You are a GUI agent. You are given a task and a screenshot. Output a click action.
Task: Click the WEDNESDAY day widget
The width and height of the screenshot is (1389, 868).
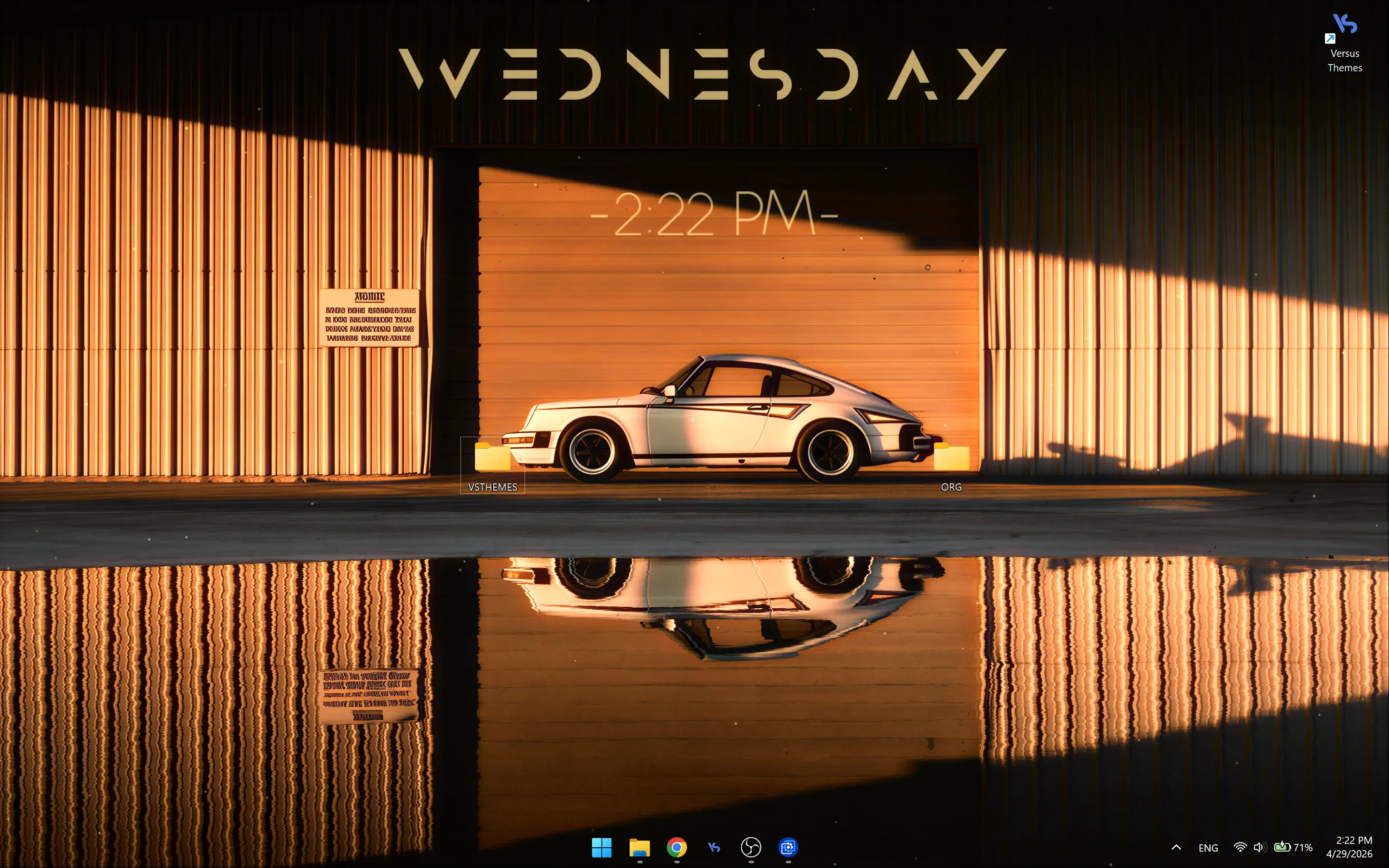pyautogui.click(x=702, y=74)
